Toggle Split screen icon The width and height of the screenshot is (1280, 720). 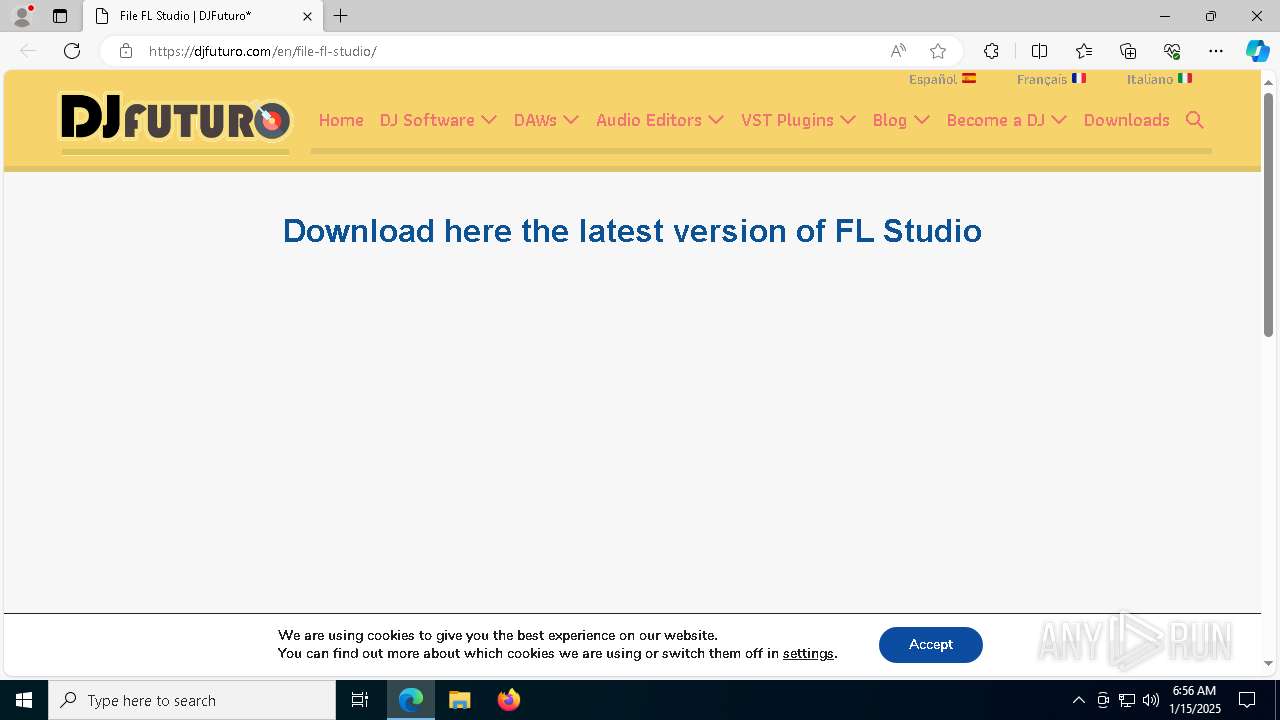pyautogui.click(x=1039, y=51)
